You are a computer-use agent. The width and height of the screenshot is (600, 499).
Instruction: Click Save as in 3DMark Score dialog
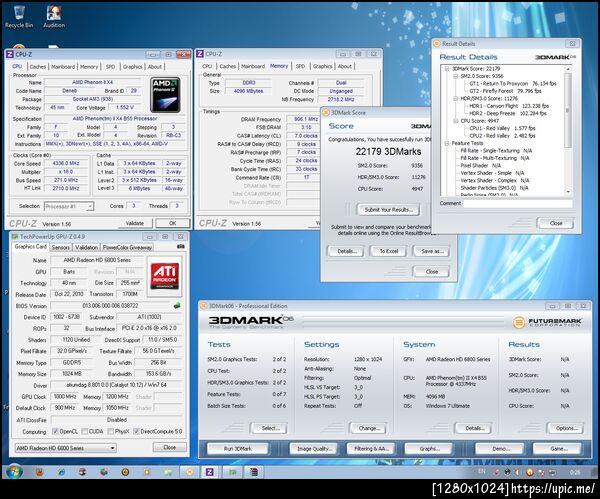coord(431,251)
